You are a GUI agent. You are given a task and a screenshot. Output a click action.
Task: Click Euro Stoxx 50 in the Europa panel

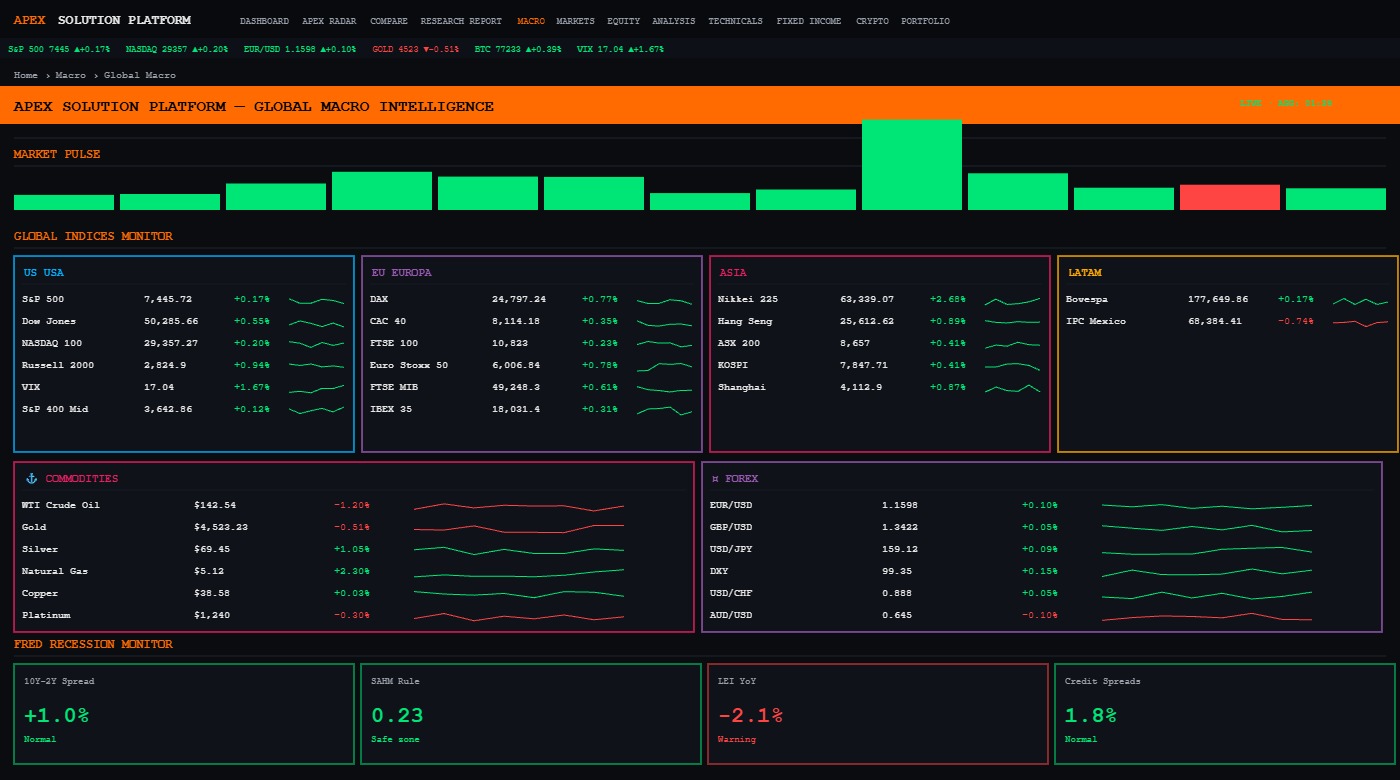coord(409,365)
